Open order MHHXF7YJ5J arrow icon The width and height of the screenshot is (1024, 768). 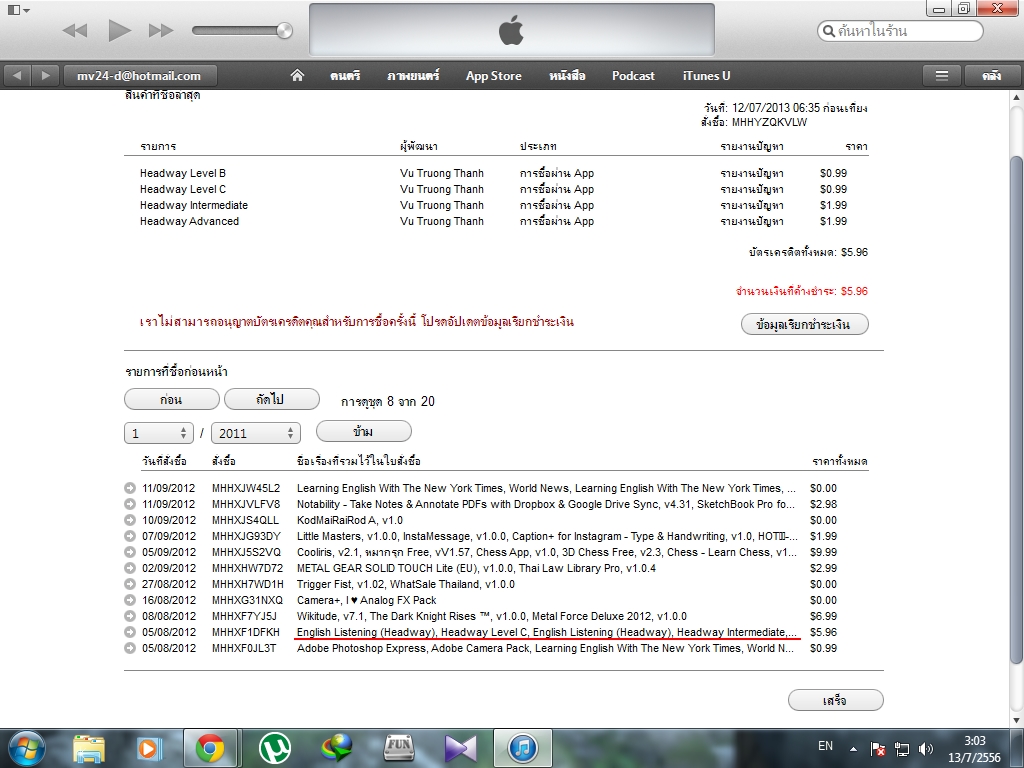[130, 616]
